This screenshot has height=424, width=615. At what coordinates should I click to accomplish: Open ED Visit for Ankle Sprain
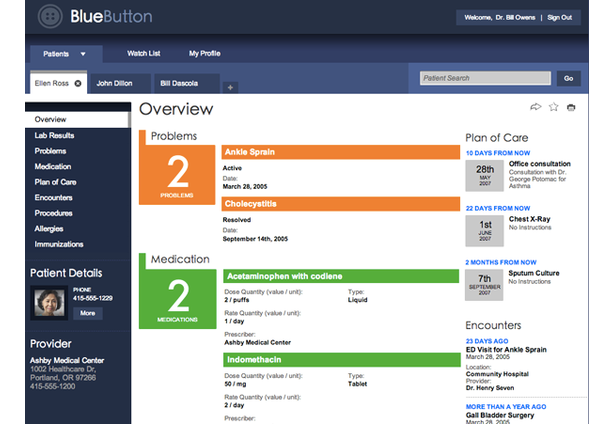[506, 349]
